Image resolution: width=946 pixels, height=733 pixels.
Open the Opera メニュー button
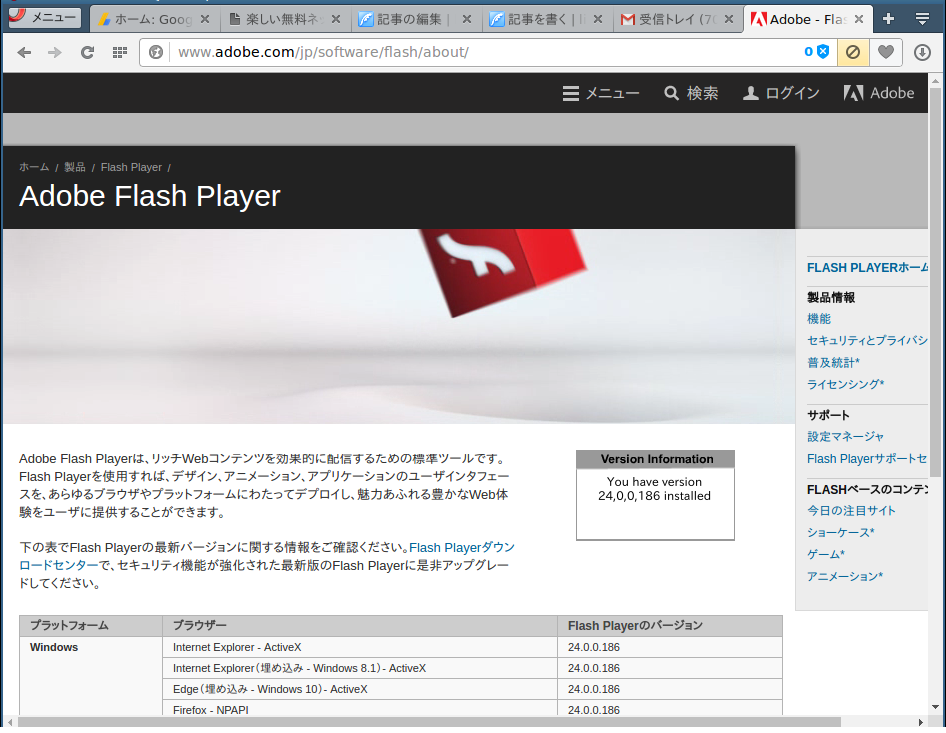pyautogui.click(x=44, y=17)
